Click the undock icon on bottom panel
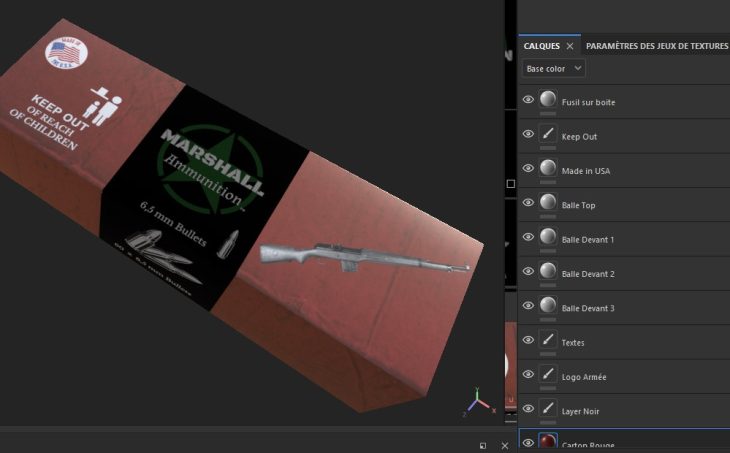 483,445
